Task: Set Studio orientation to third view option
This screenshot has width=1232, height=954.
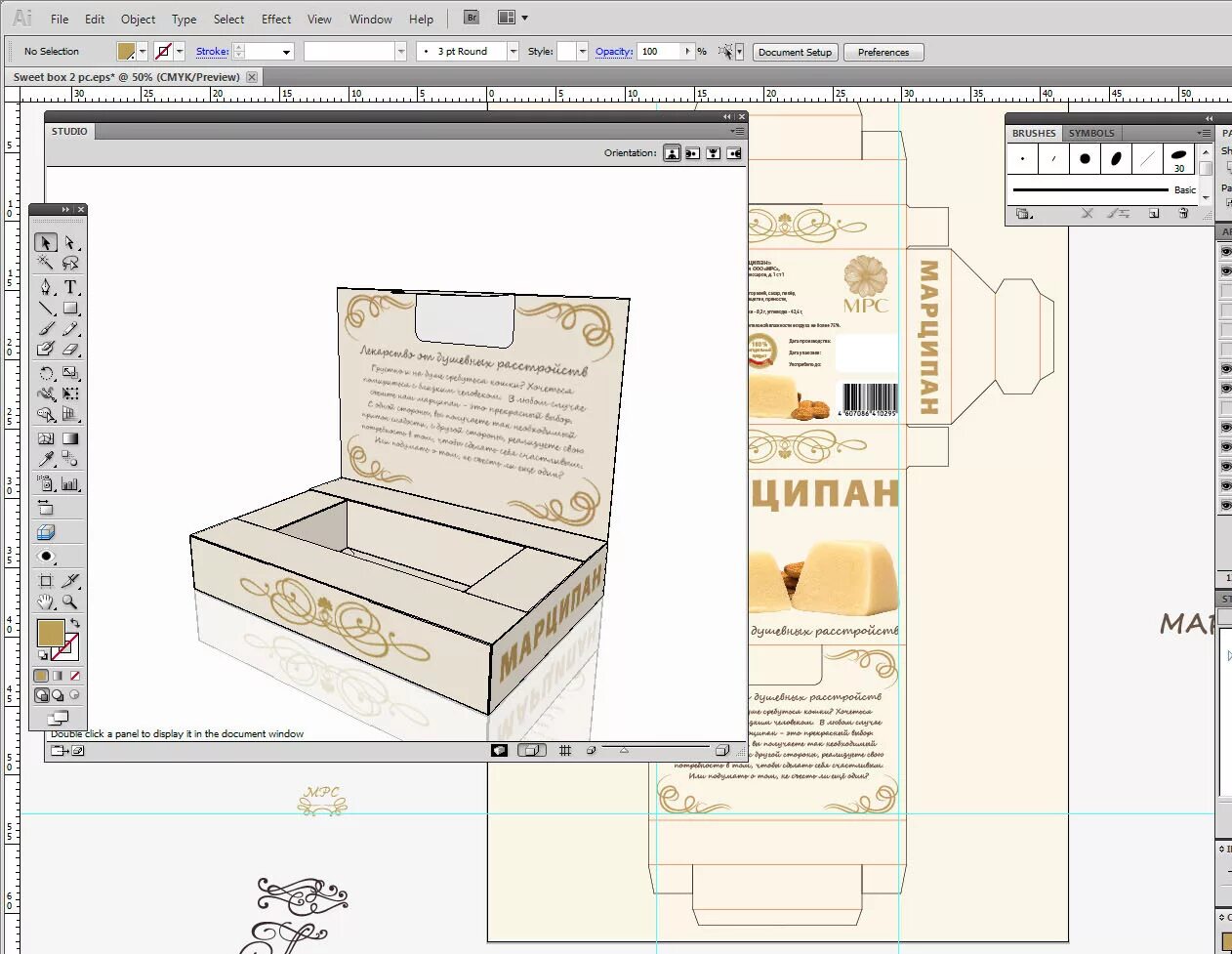Action: [713, 152]
